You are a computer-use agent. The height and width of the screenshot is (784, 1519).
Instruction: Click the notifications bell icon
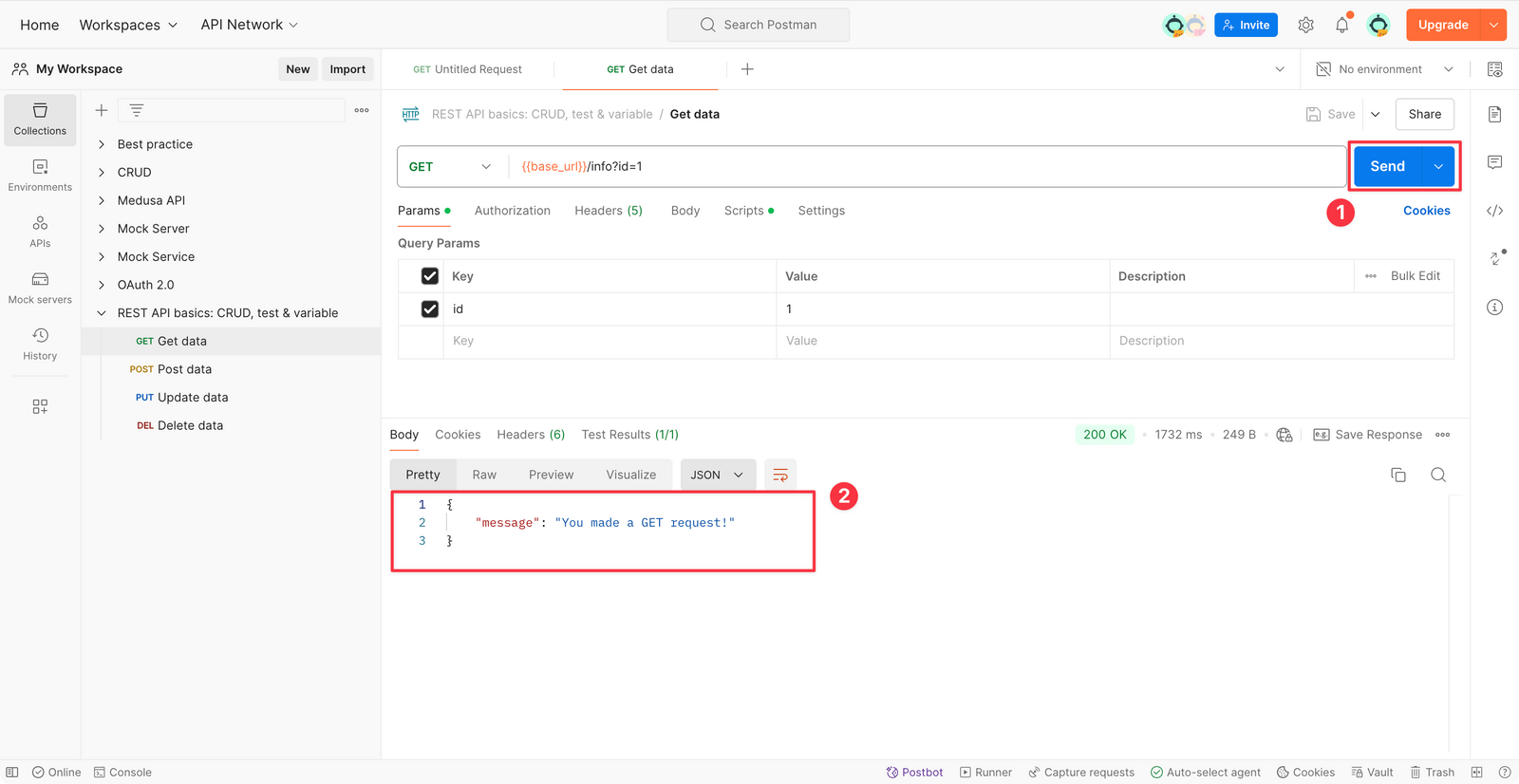tap(1341, 26)
